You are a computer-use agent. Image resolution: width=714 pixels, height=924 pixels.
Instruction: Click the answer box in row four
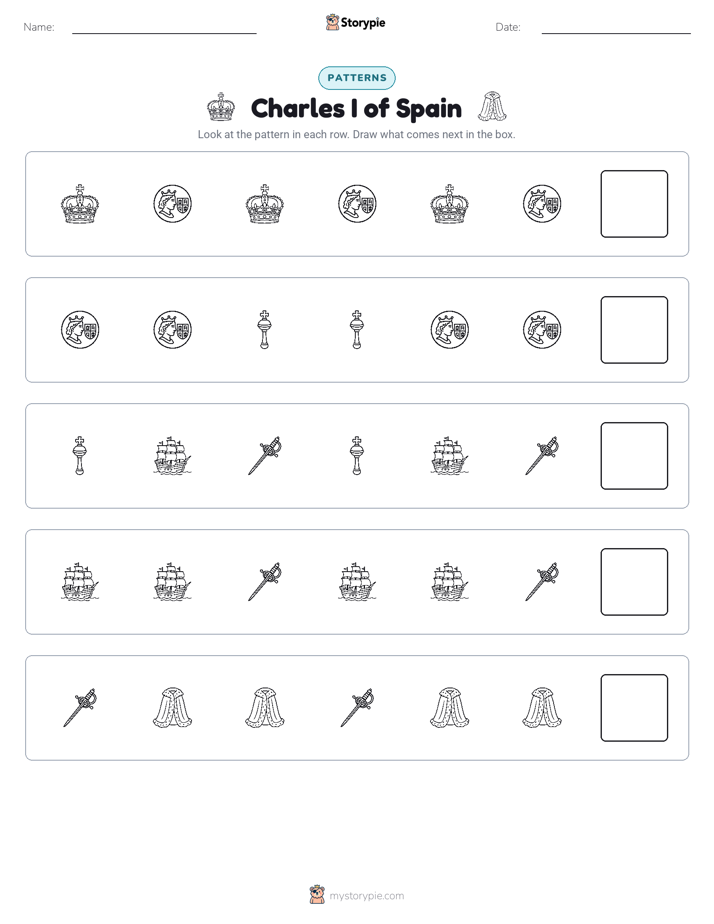coord(634,582)
